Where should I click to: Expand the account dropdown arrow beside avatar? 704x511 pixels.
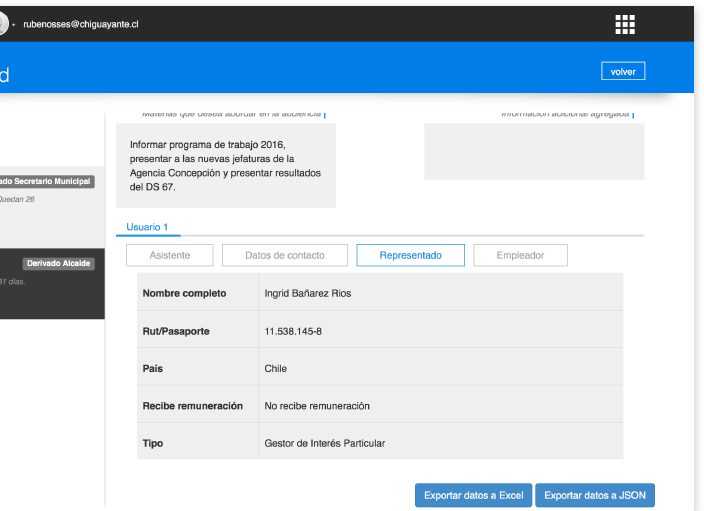tap(14, 25)
